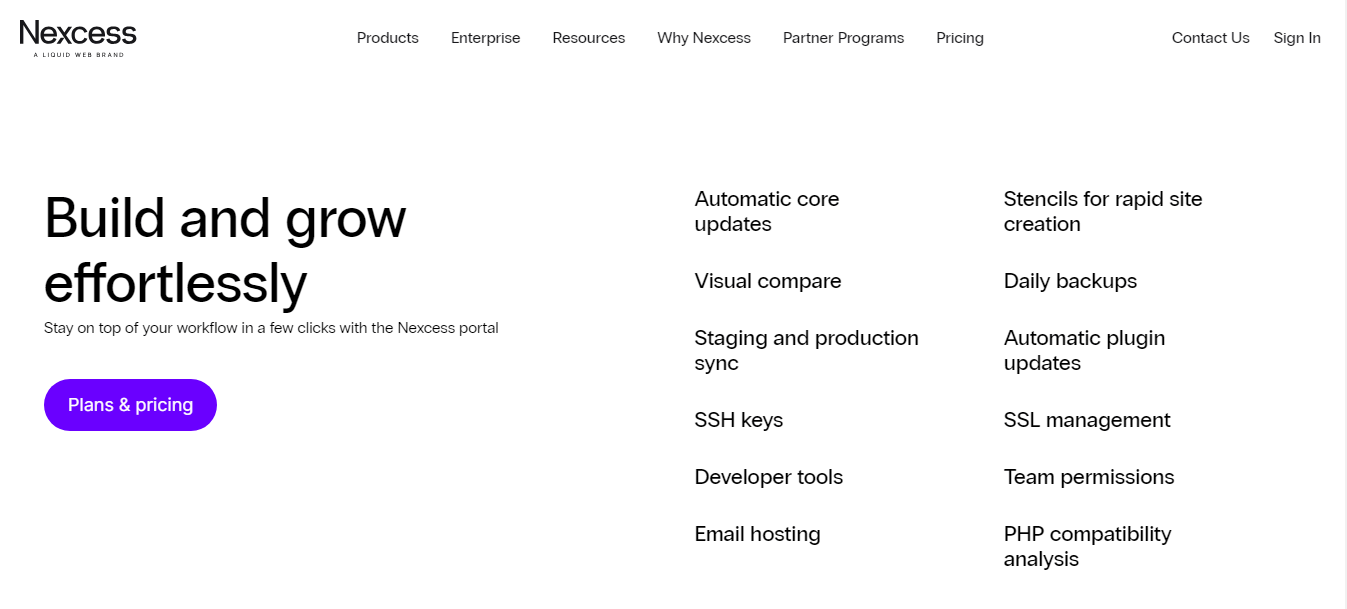Click the 'Team permissions' text
Image resolution: width=1347 pixels, height=609 pixels.
[1089, 477]
